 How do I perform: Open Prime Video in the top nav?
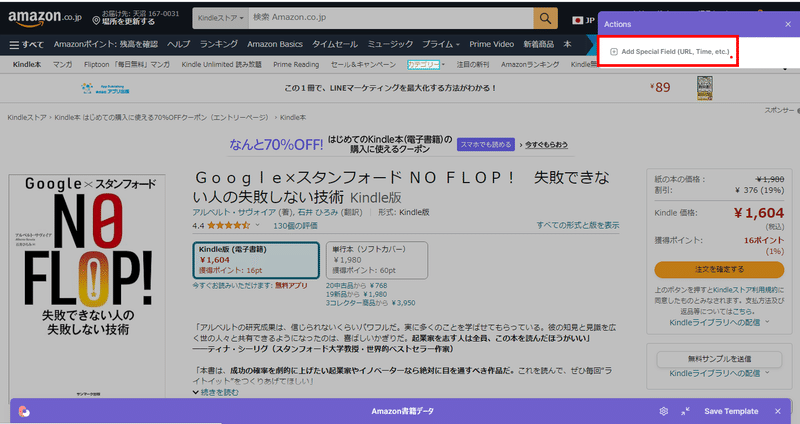coord(491,44)
